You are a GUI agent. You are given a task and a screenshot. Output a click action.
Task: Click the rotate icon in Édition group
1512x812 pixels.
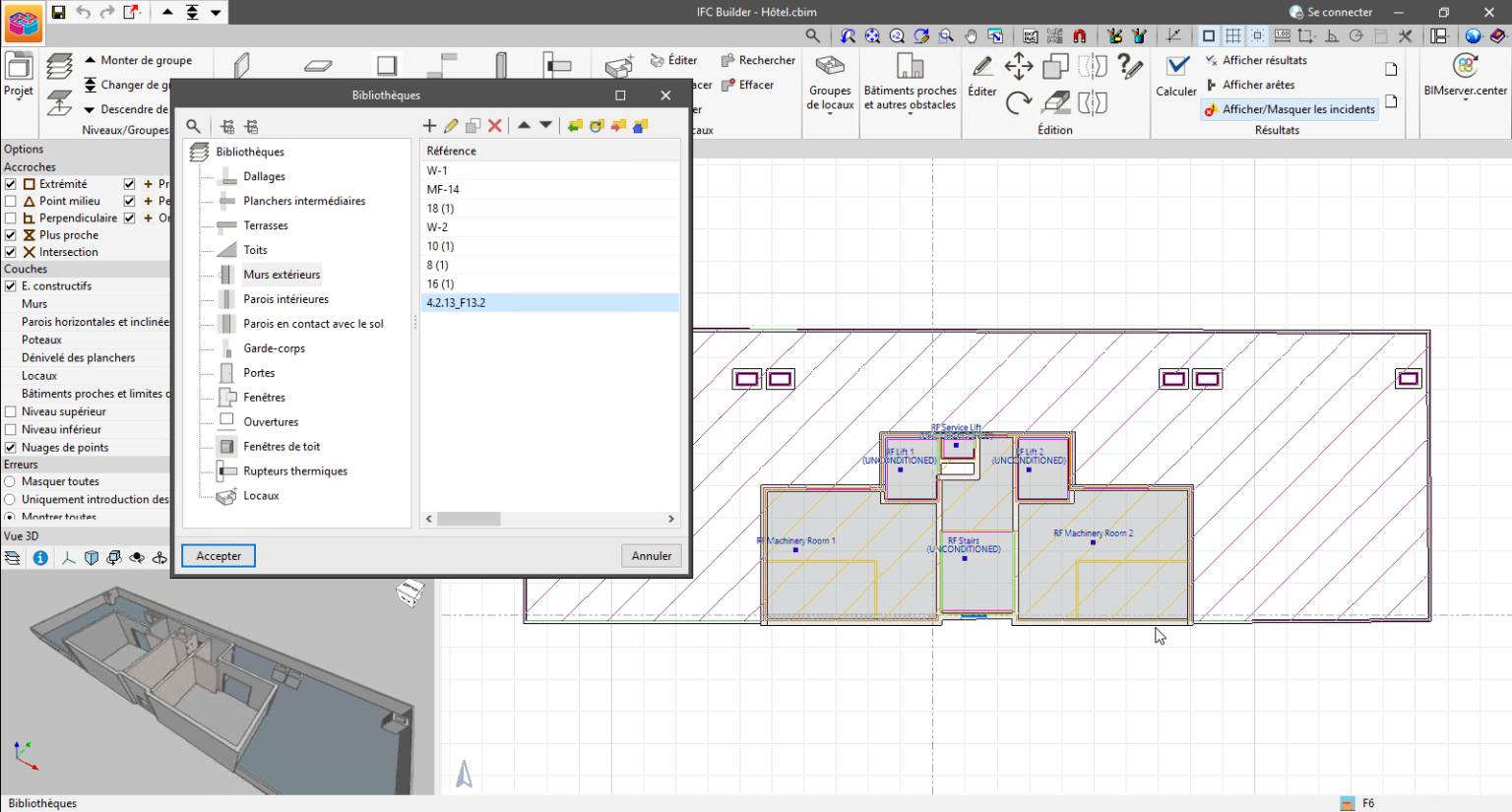coord(1018,102)
